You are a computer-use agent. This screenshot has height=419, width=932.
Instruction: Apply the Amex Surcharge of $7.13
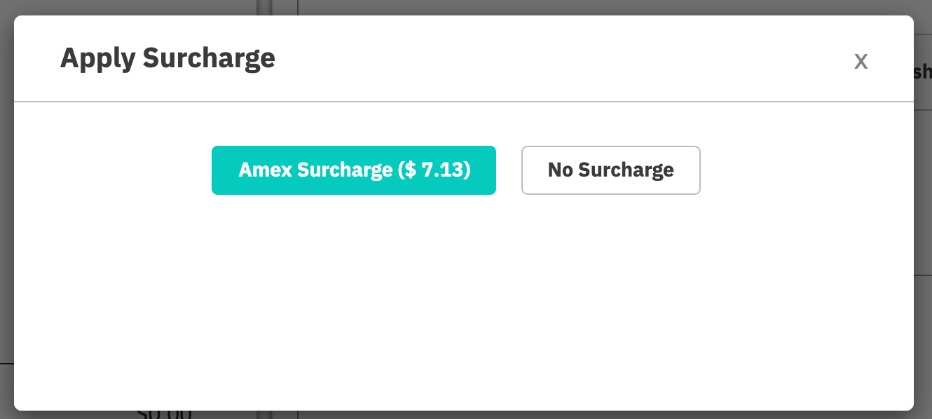(353, 170)
